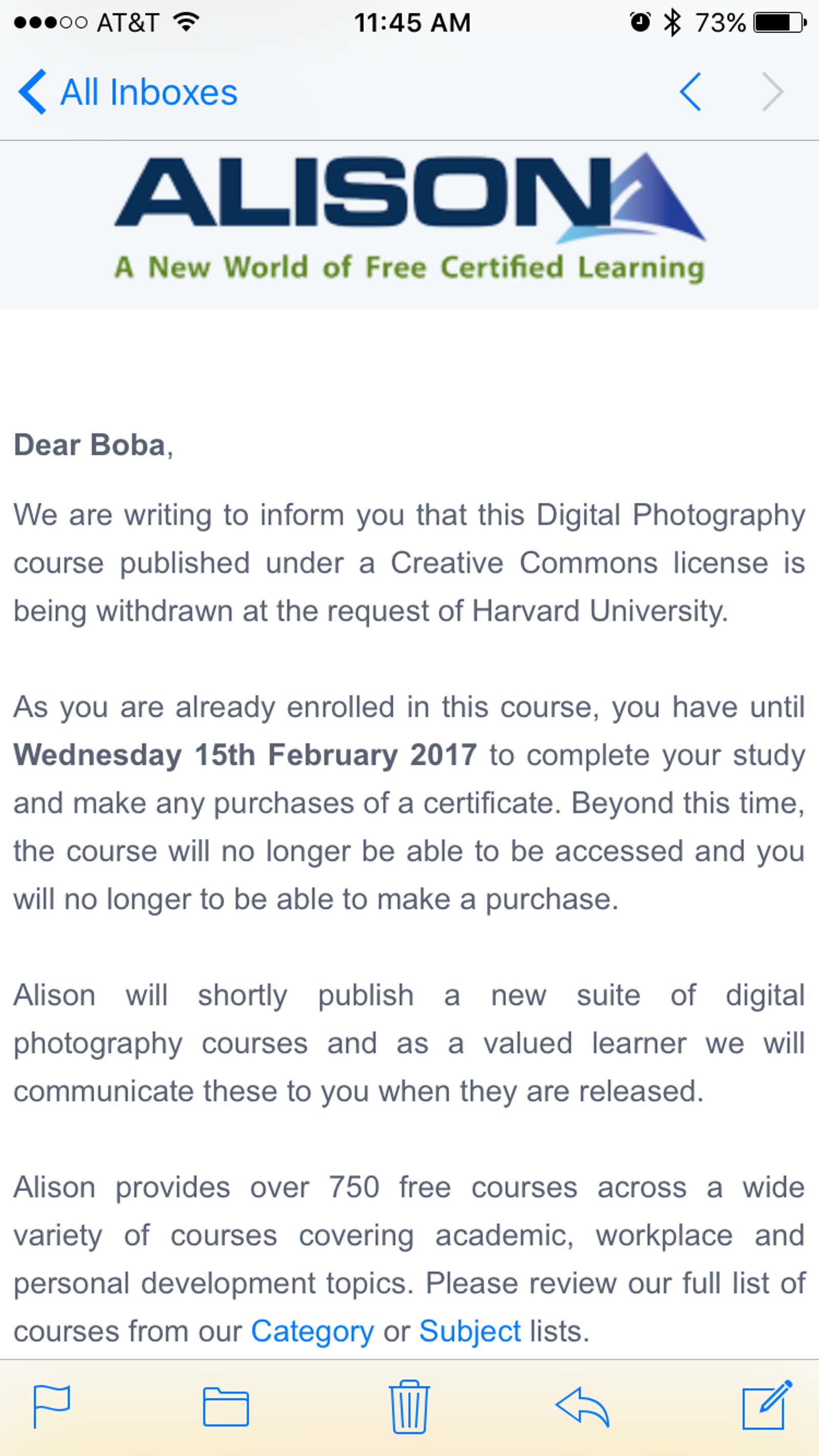Tap the reply arrow icon
The width and height of the screenshot is (819, 1456).
[x=583, y=1406]
